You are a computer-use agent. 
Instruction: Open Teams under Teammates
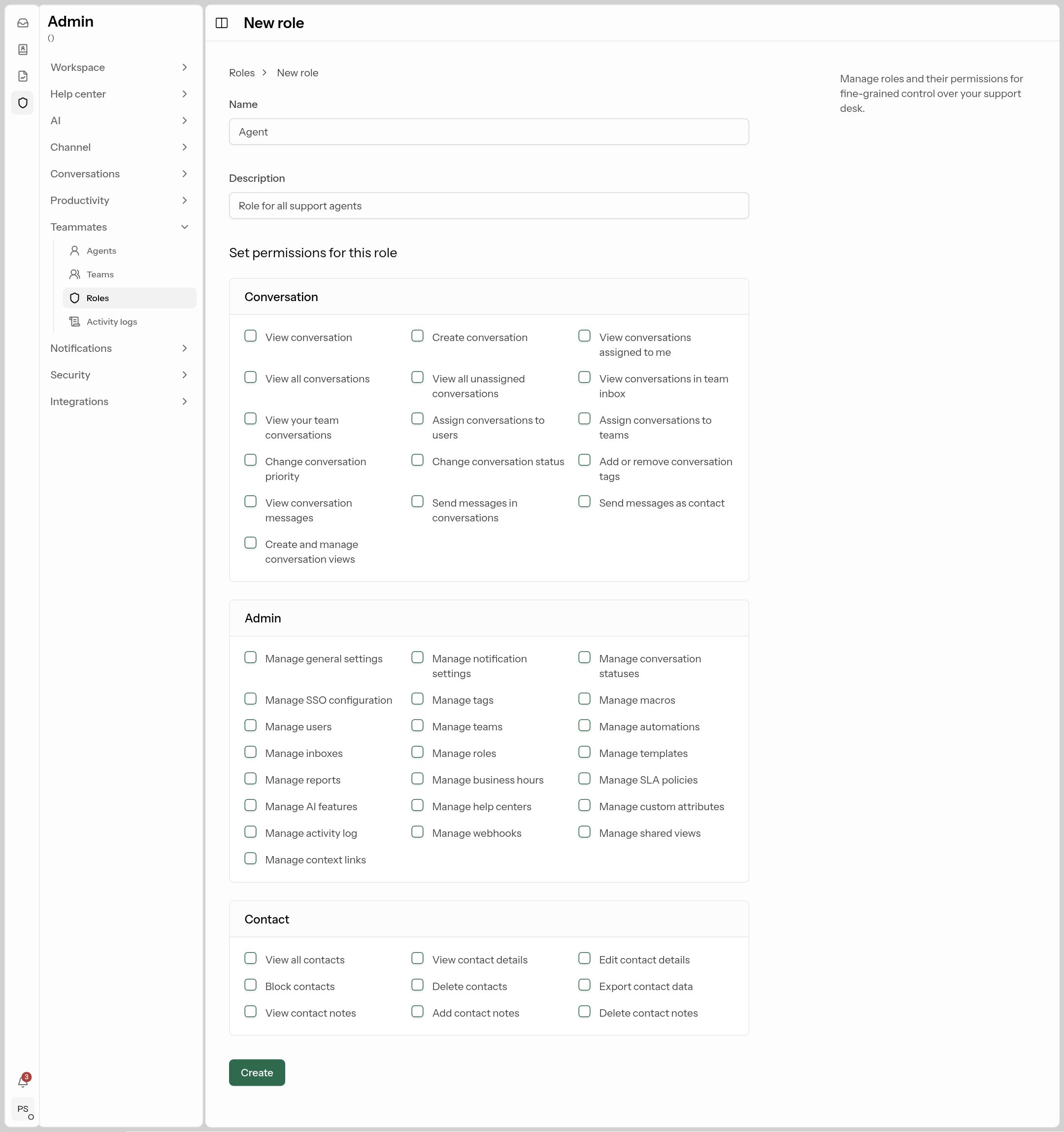(x=129, y=274)
